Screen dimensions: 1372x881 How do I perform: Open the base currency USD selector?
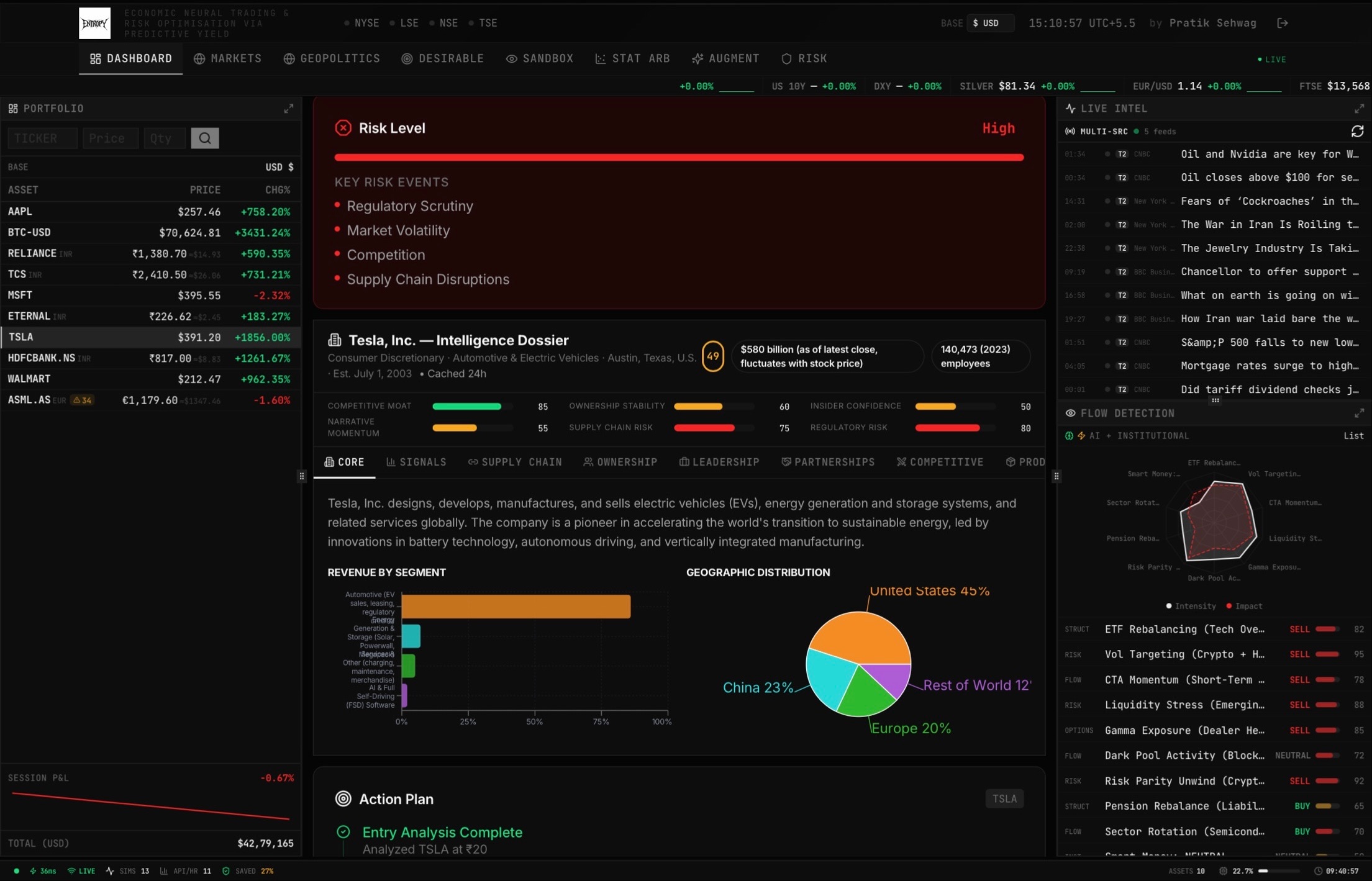[989, 23]
